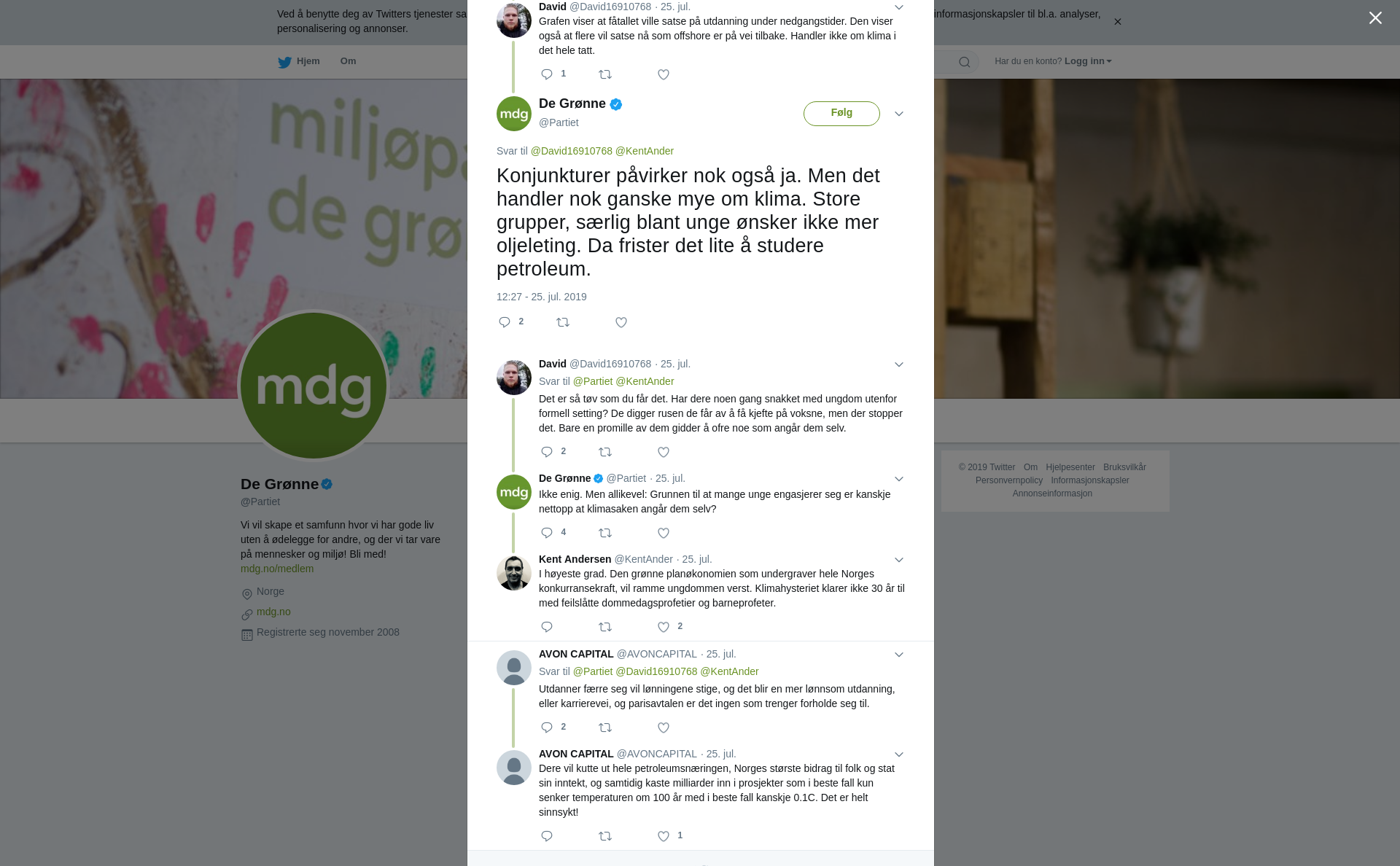The width and height of the screenshot is (1400, 866).
Task: Retweet the main De Grønne tweet
Action: coord(563,322)
